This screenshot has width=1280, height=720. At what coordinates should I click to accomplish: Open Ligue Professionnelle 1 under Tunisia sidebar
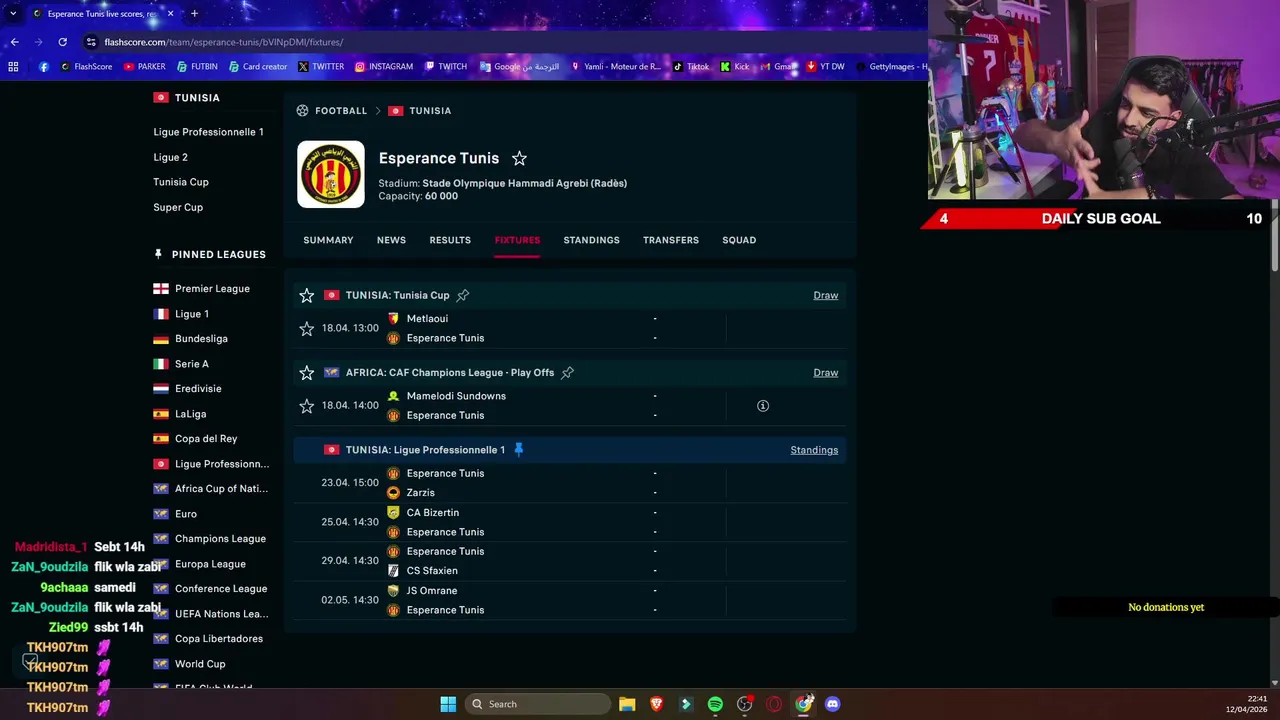[x=208, y=132]
